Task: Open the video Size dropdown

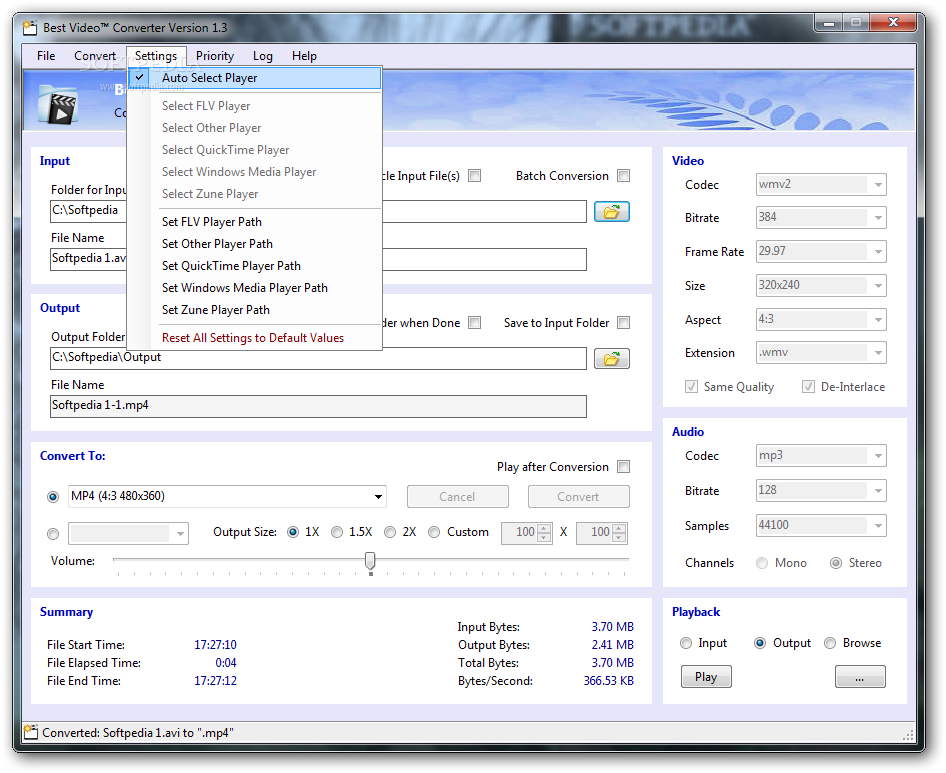Action: coord(878,285)
